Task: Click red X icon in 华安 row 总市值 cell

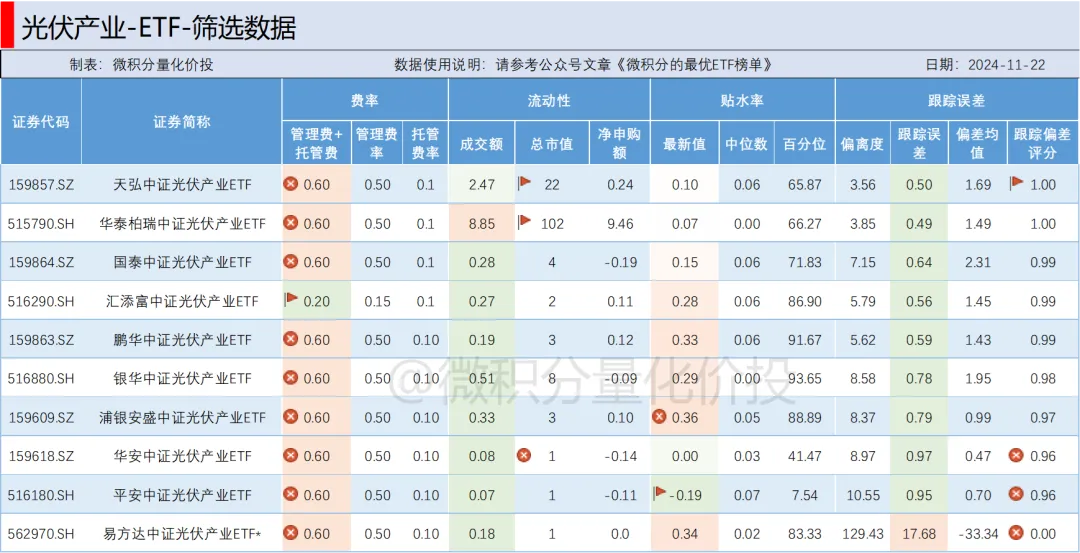Action: click(x=524, y=455)
